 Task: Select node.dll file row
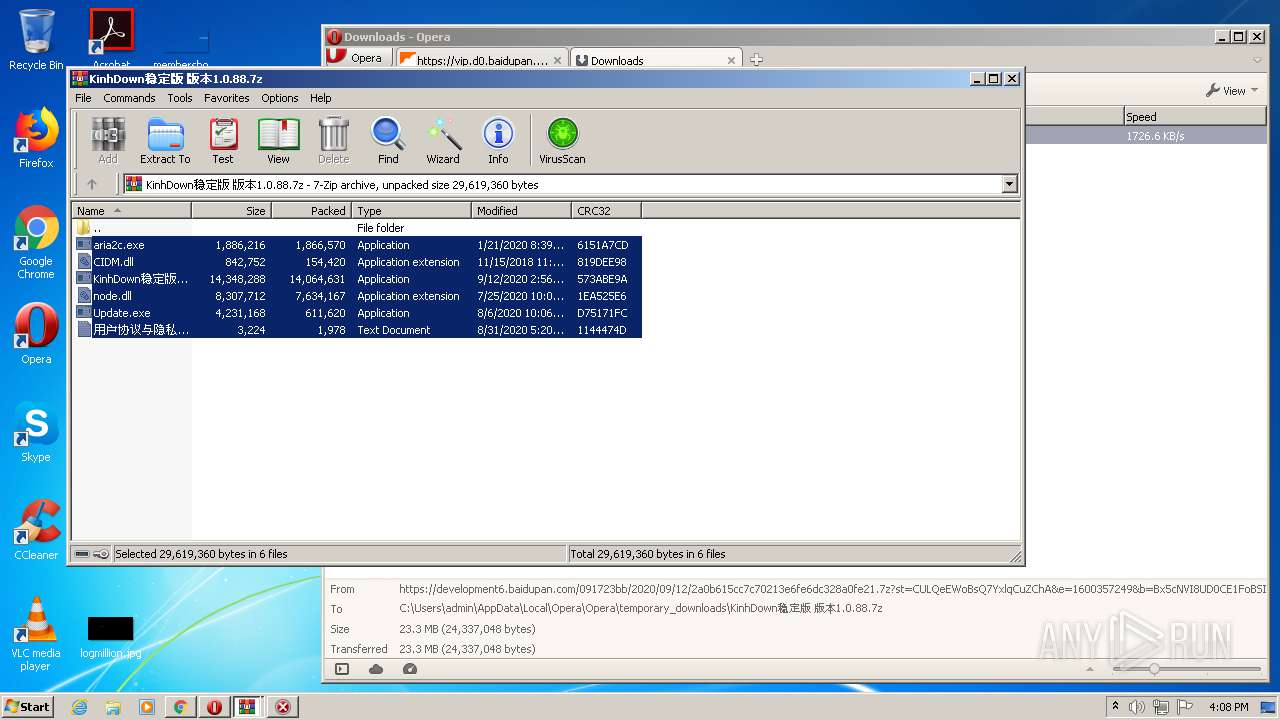(357, 296)
